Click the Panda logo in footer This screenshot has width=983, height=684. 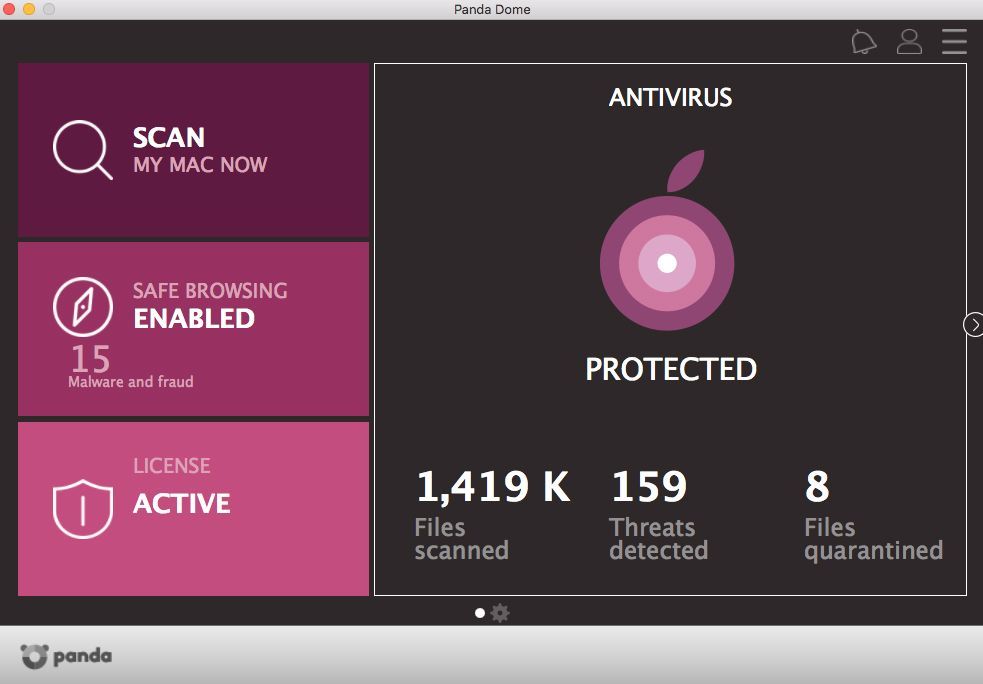[66, 656]
